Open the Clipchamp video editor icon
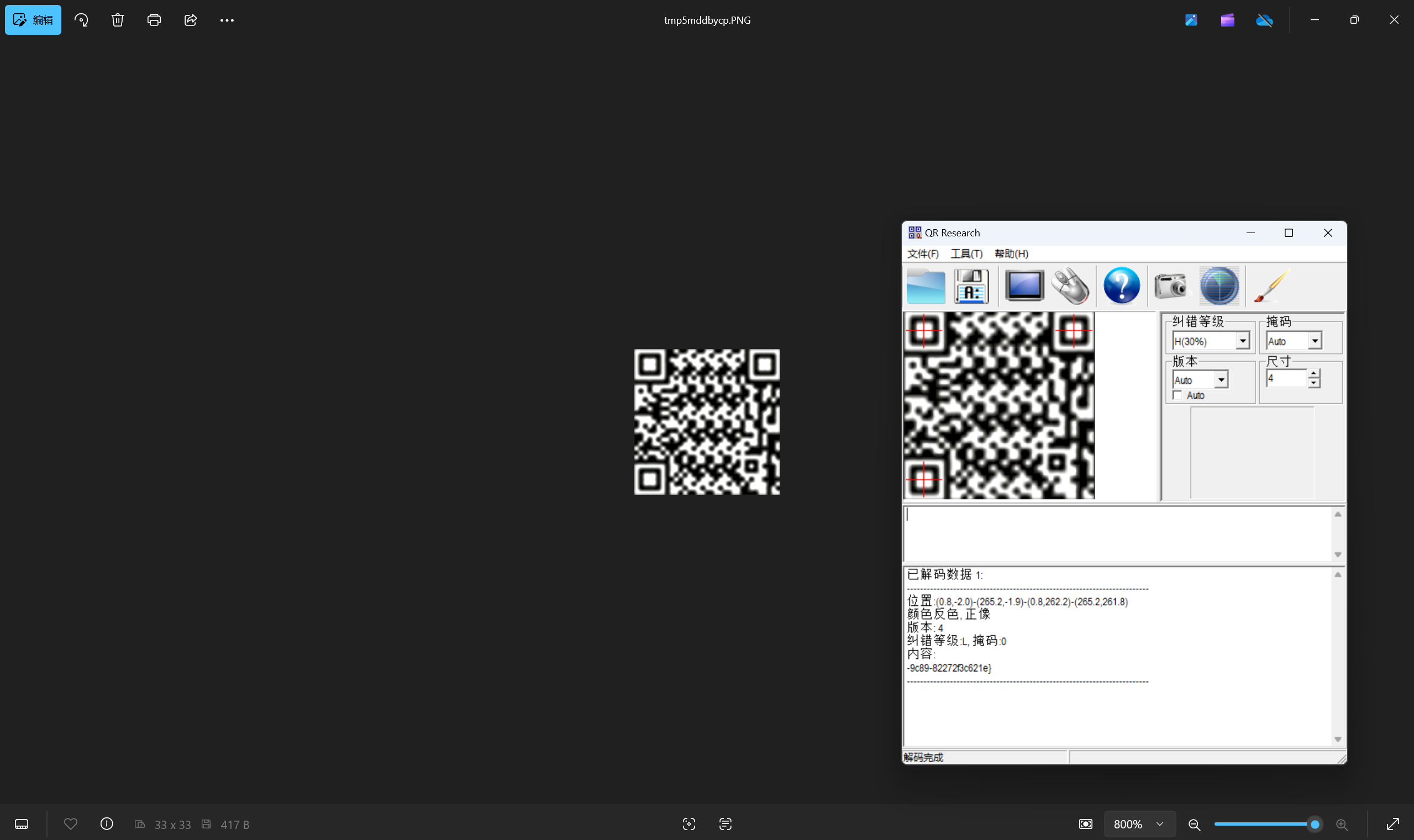 click(1227, 20)
